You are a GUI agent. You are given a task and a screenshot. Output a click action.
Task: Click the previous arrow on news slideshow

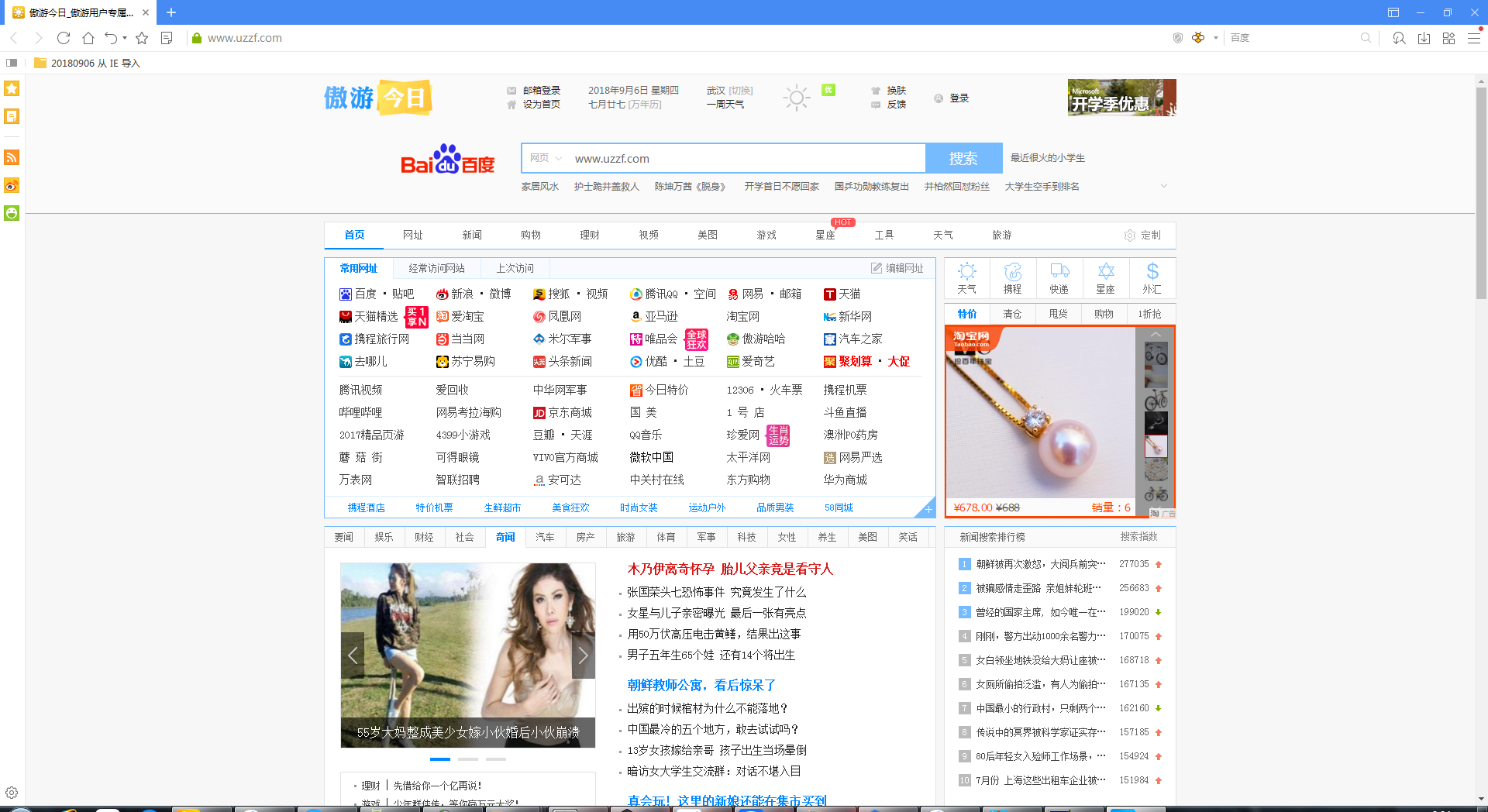click(353, 655)
